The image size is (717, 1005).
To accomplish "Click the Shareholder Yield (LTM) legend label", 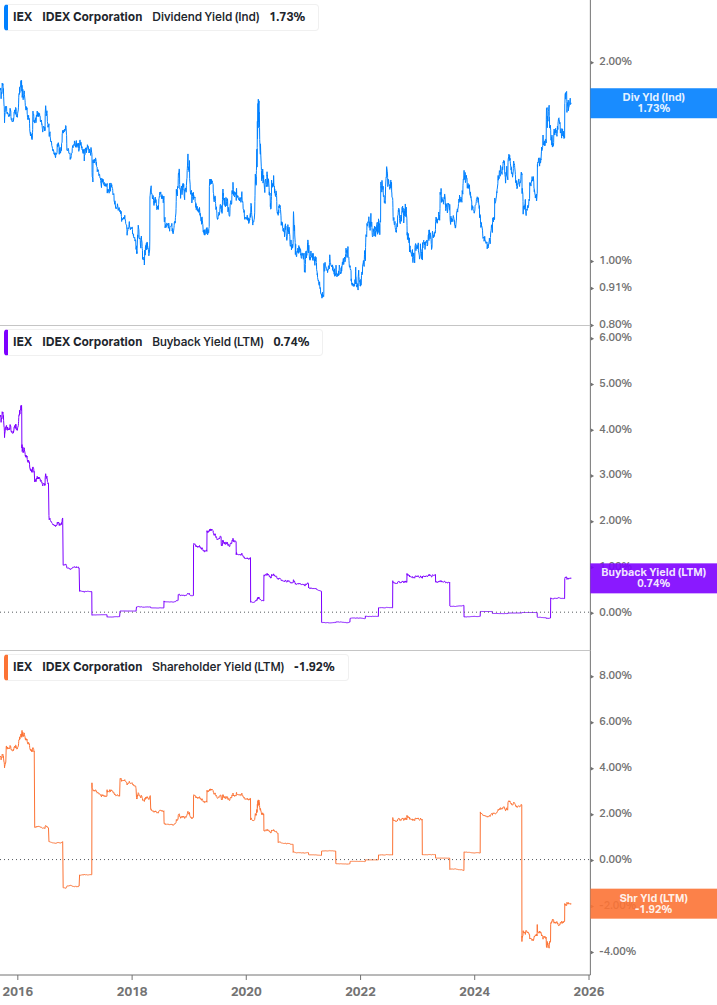I will (218, 667).
